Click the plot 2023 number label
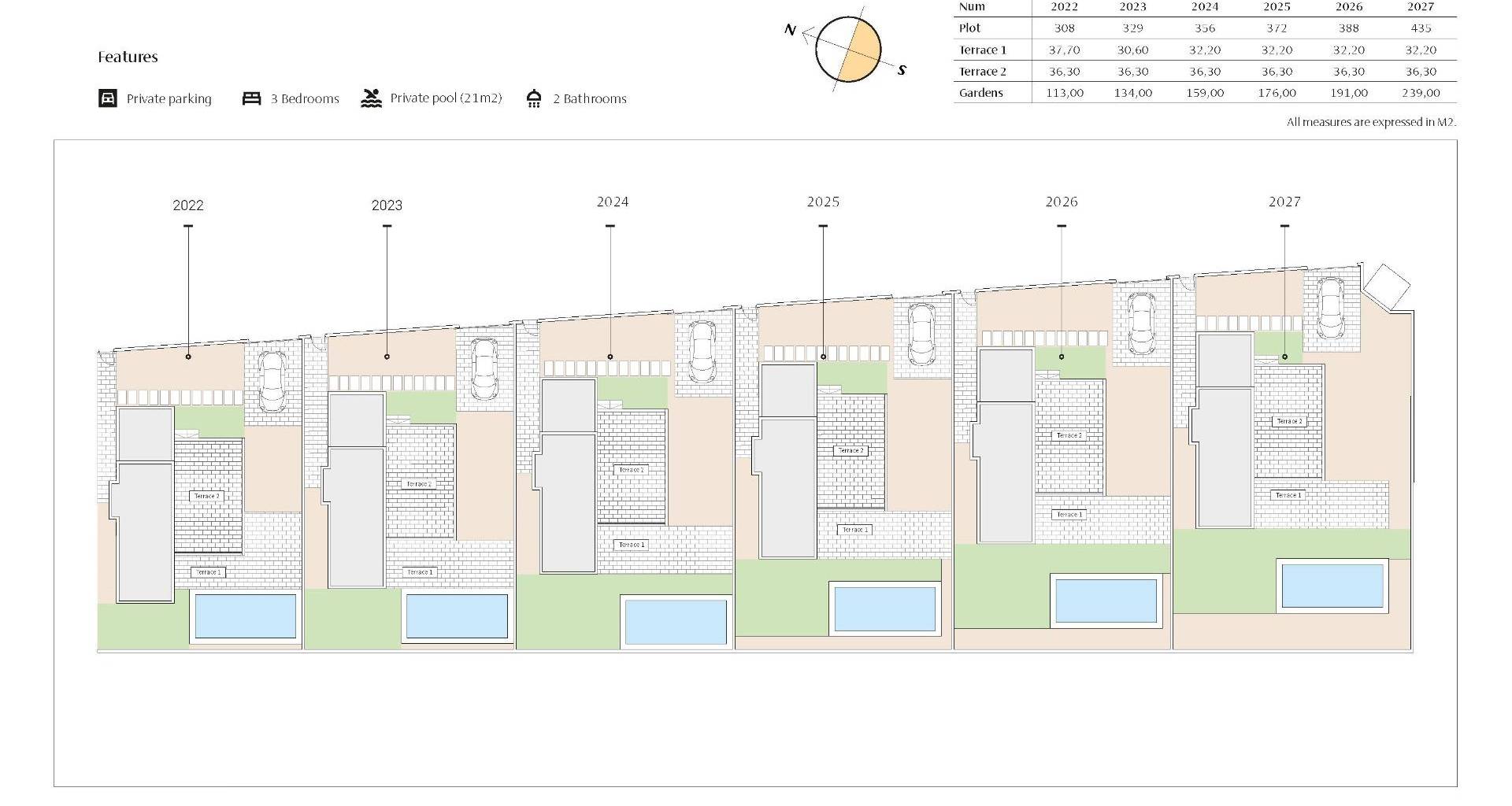1512x806 pixels. tap(387, 205)
